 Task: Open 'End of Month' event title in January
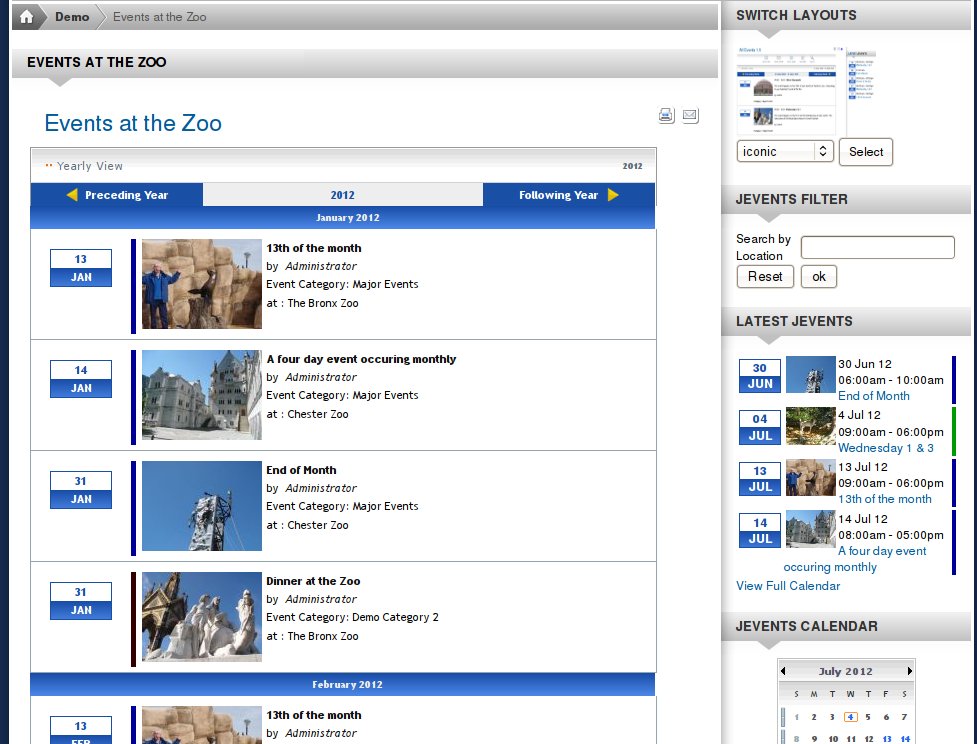click(301, 470)
